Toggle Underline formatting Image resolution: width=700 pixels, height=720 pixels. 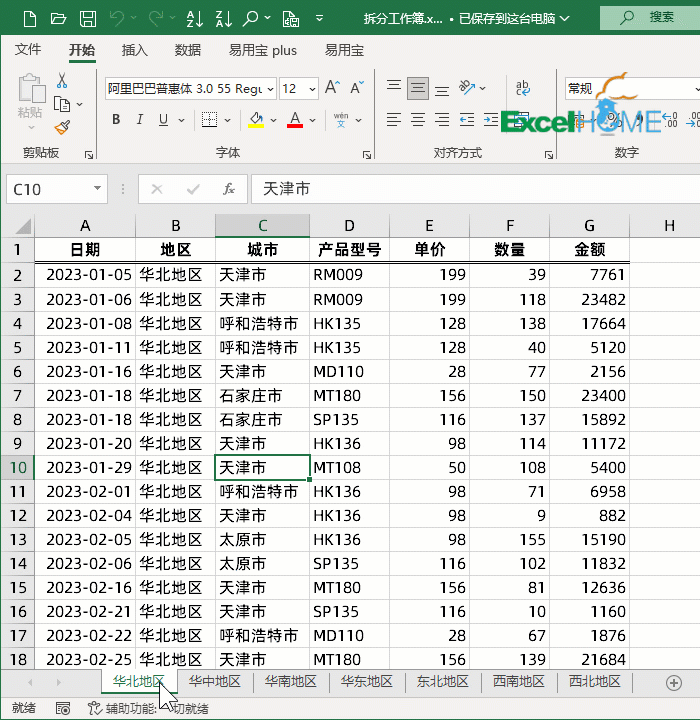tap(163, 120)
